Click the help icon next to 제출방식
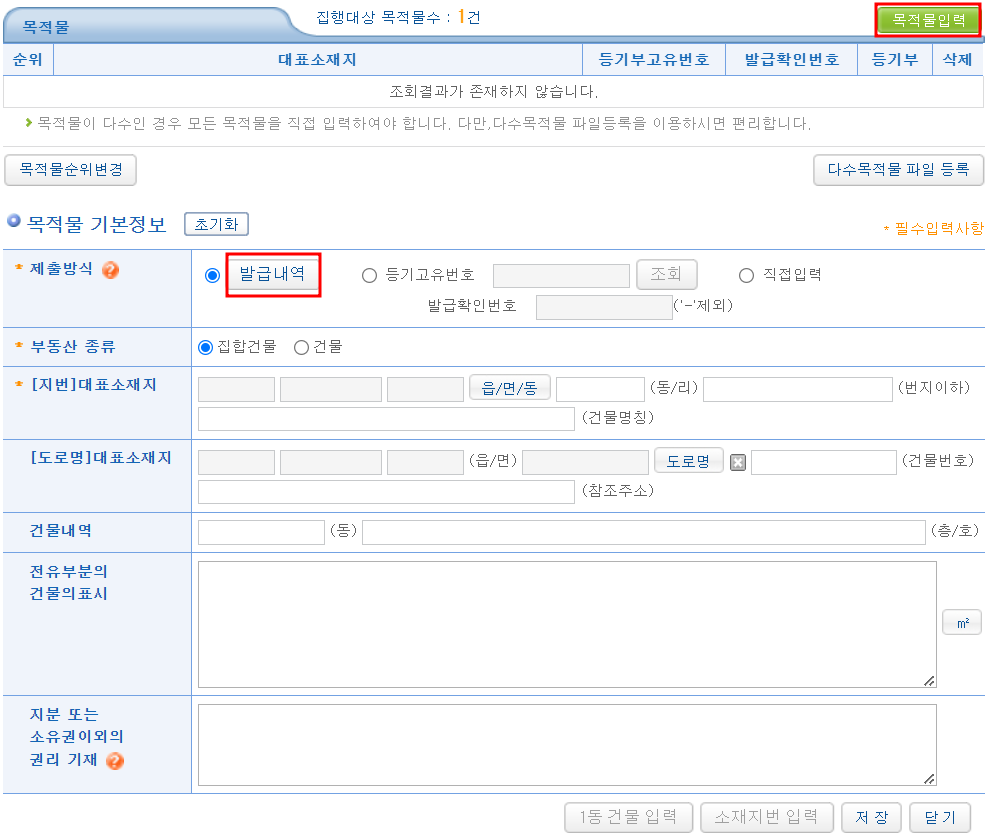Viewport: 991px width, 836px height. pyautogui.click(x=111, y=270)
